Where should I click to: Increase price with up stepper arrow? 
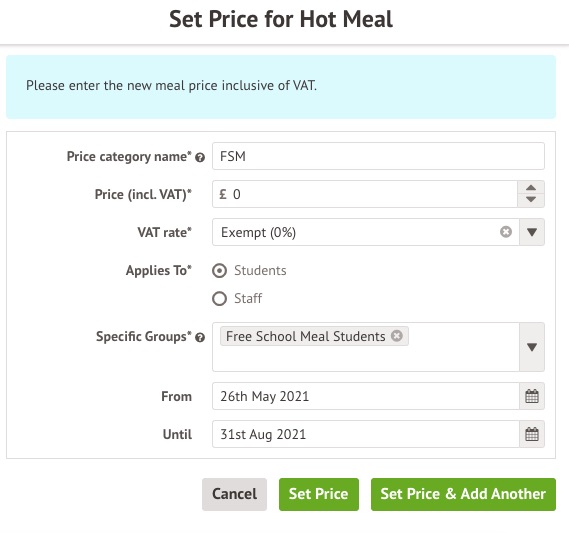point(531,188)
